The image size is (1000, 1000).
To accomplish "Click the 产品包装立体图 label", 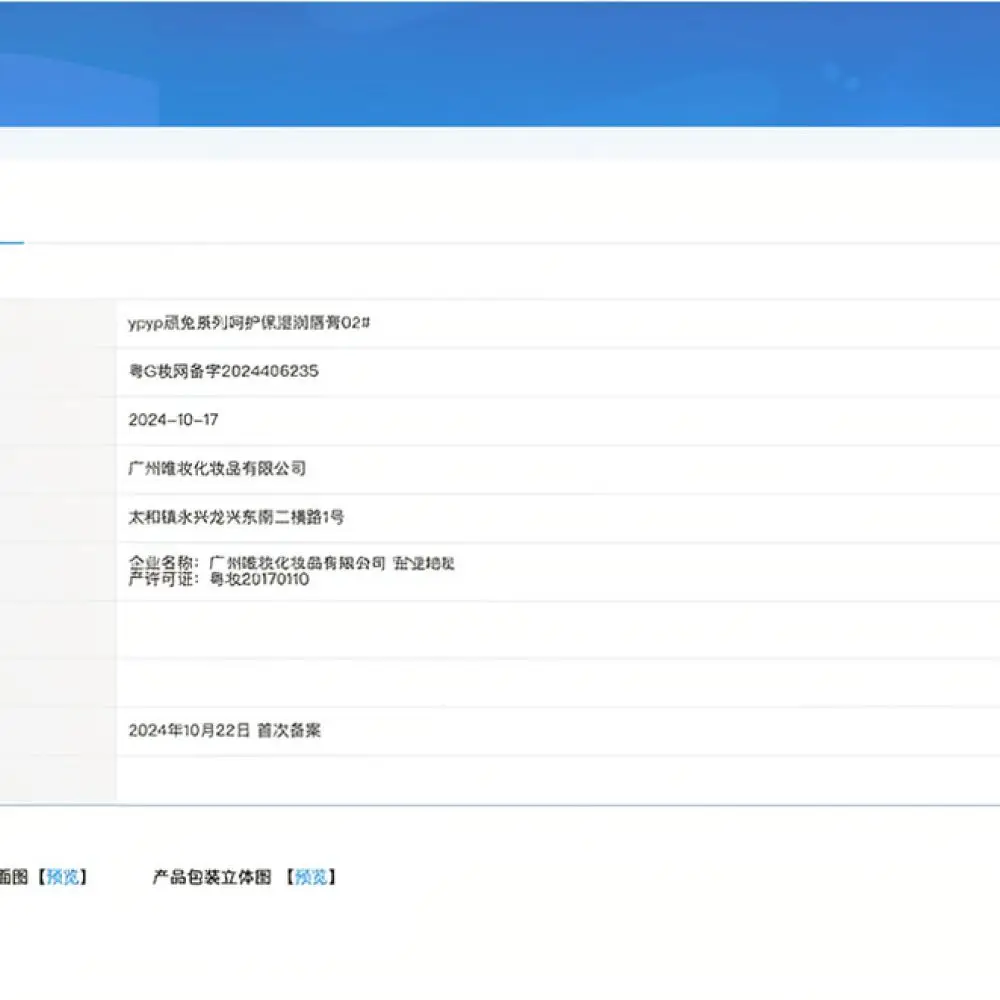I will pyautogui.click(x=212, y=878).
